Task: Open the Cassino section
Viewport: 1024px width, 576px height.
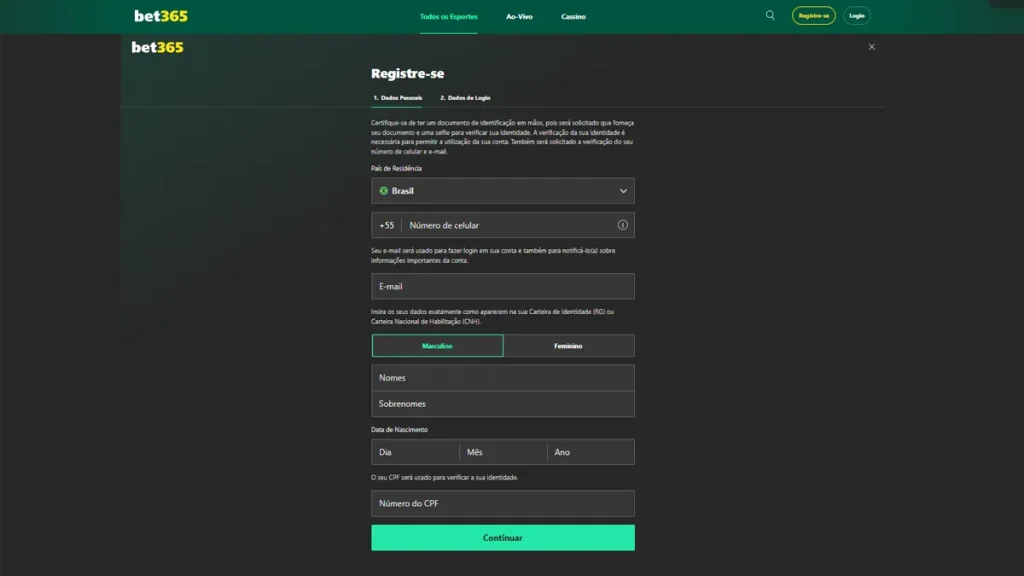Action: tap(573, 16)
